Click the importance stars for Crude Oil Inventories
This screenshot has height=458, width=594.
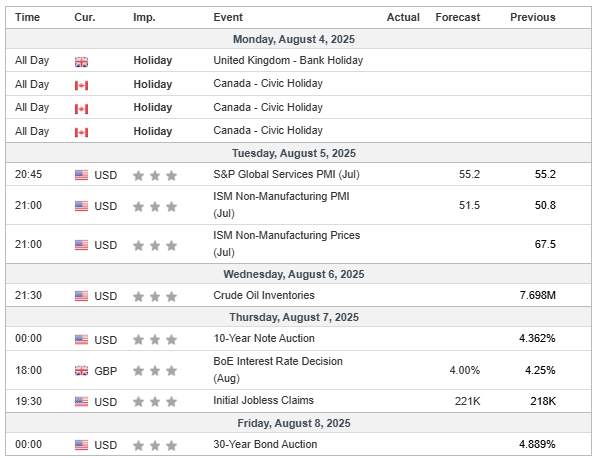click(x=155, y=296)
